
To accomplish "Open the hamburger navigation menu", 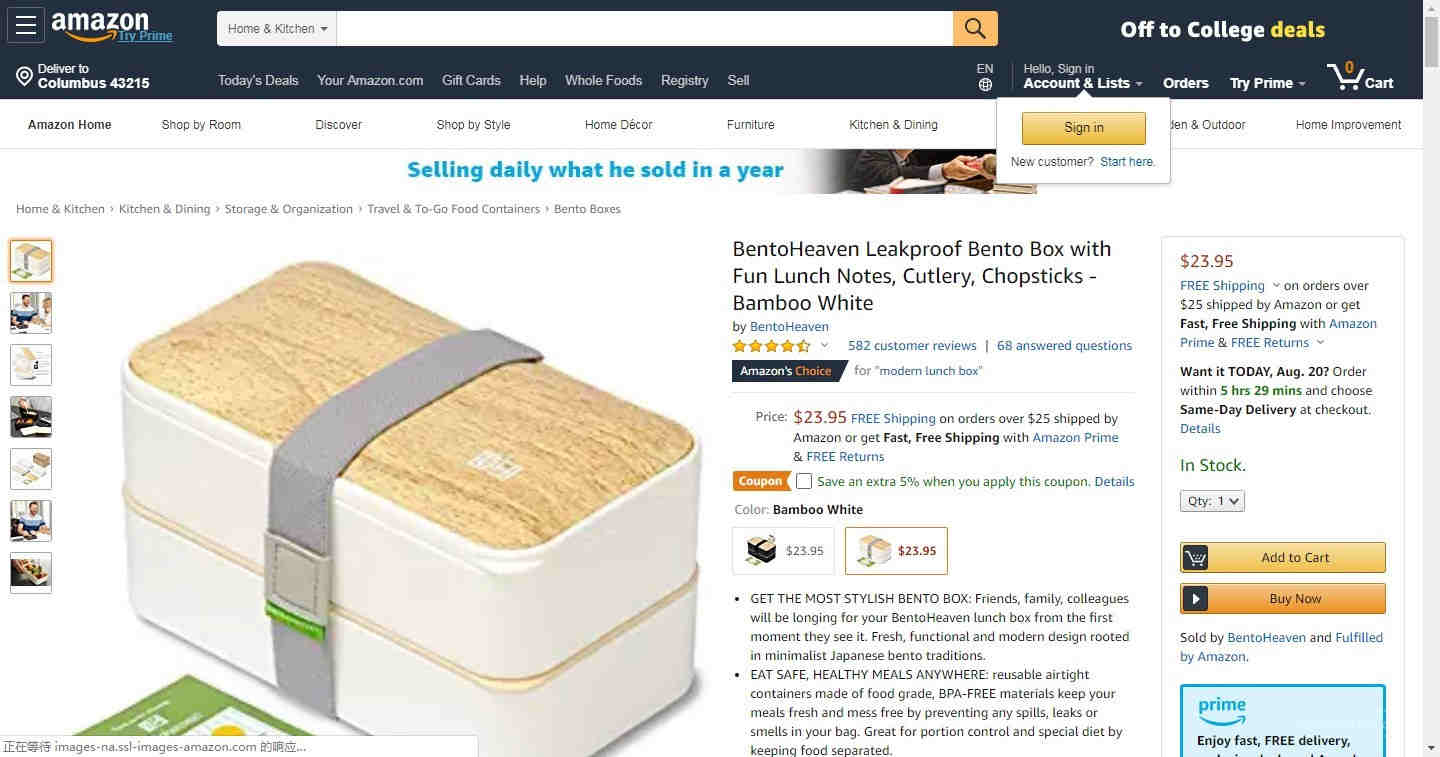I will pos(25,25).
